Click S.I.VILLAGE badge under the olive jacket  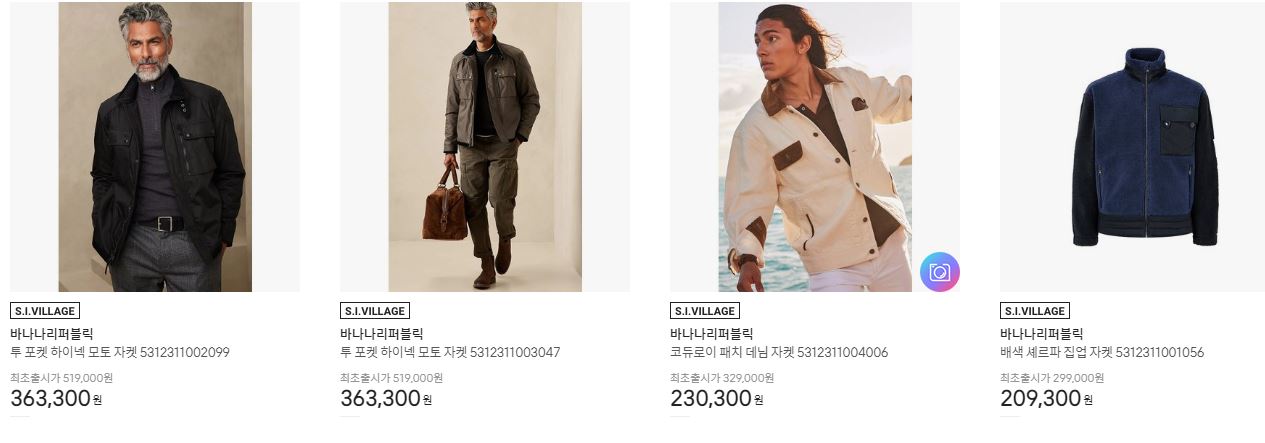375,311
